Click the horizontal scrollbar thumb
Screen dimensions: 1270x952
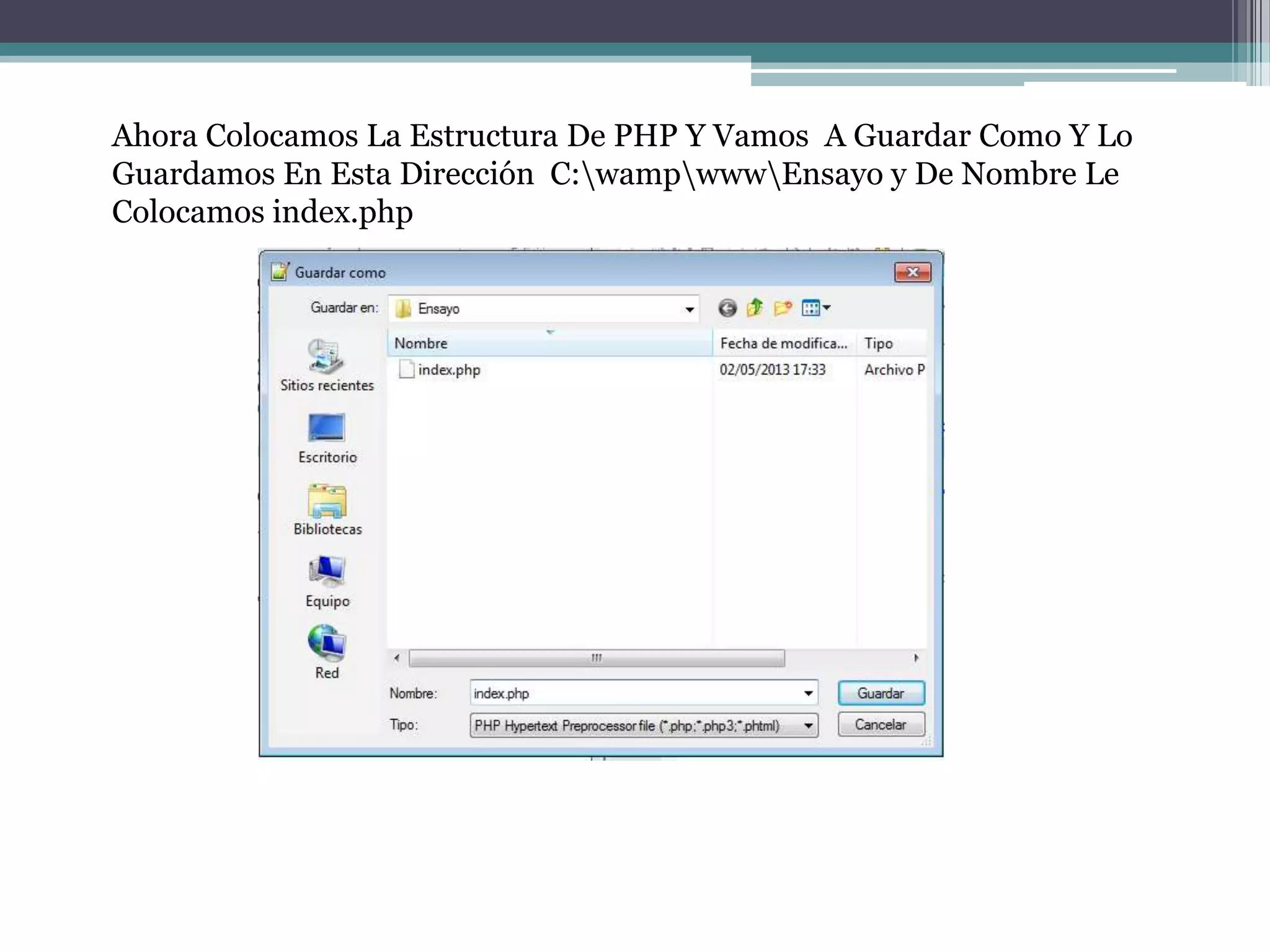597,658
